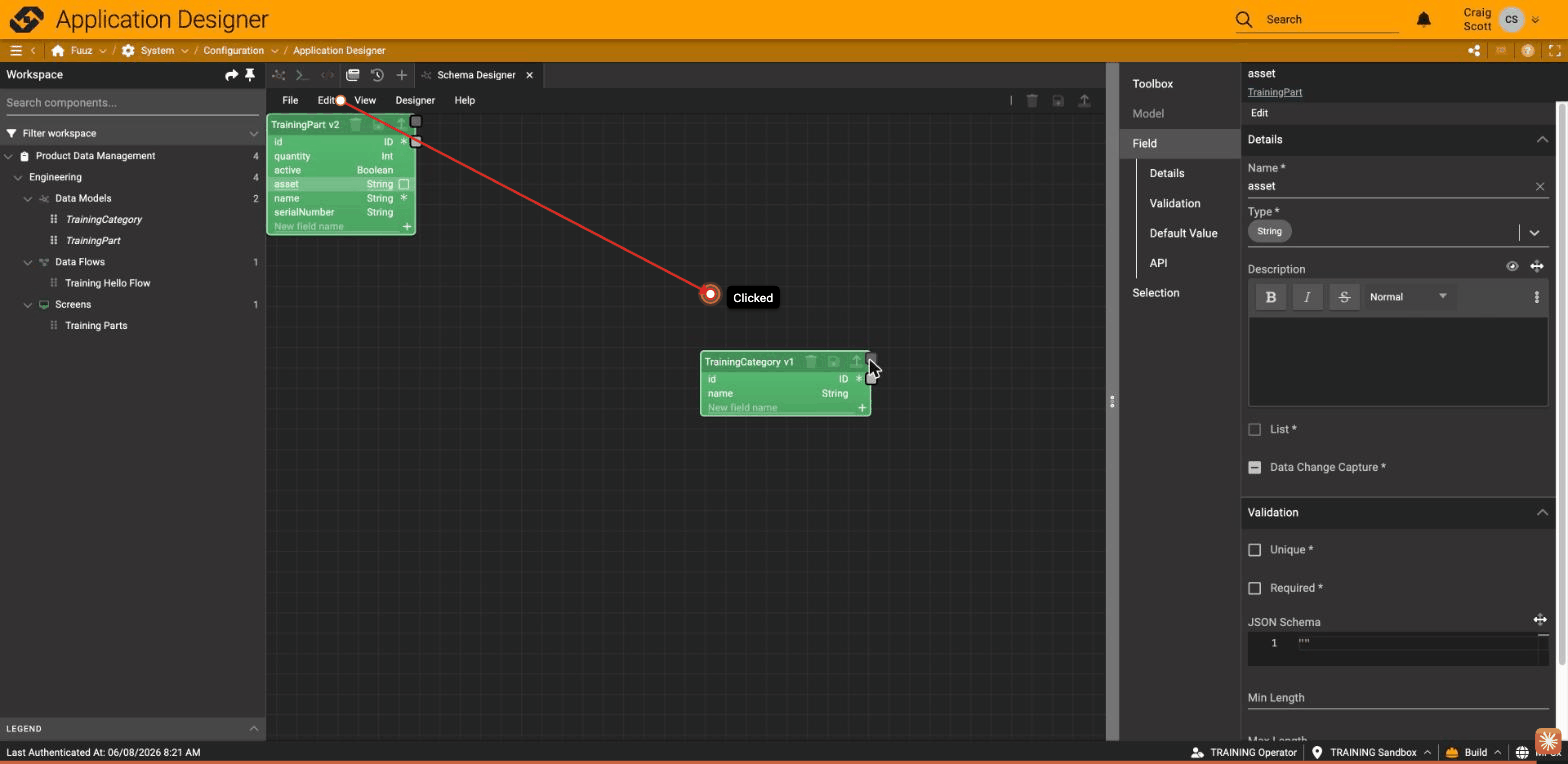Open the help question mark icon
Viewport: 1568px width, 764px height.
[1528, 50]
